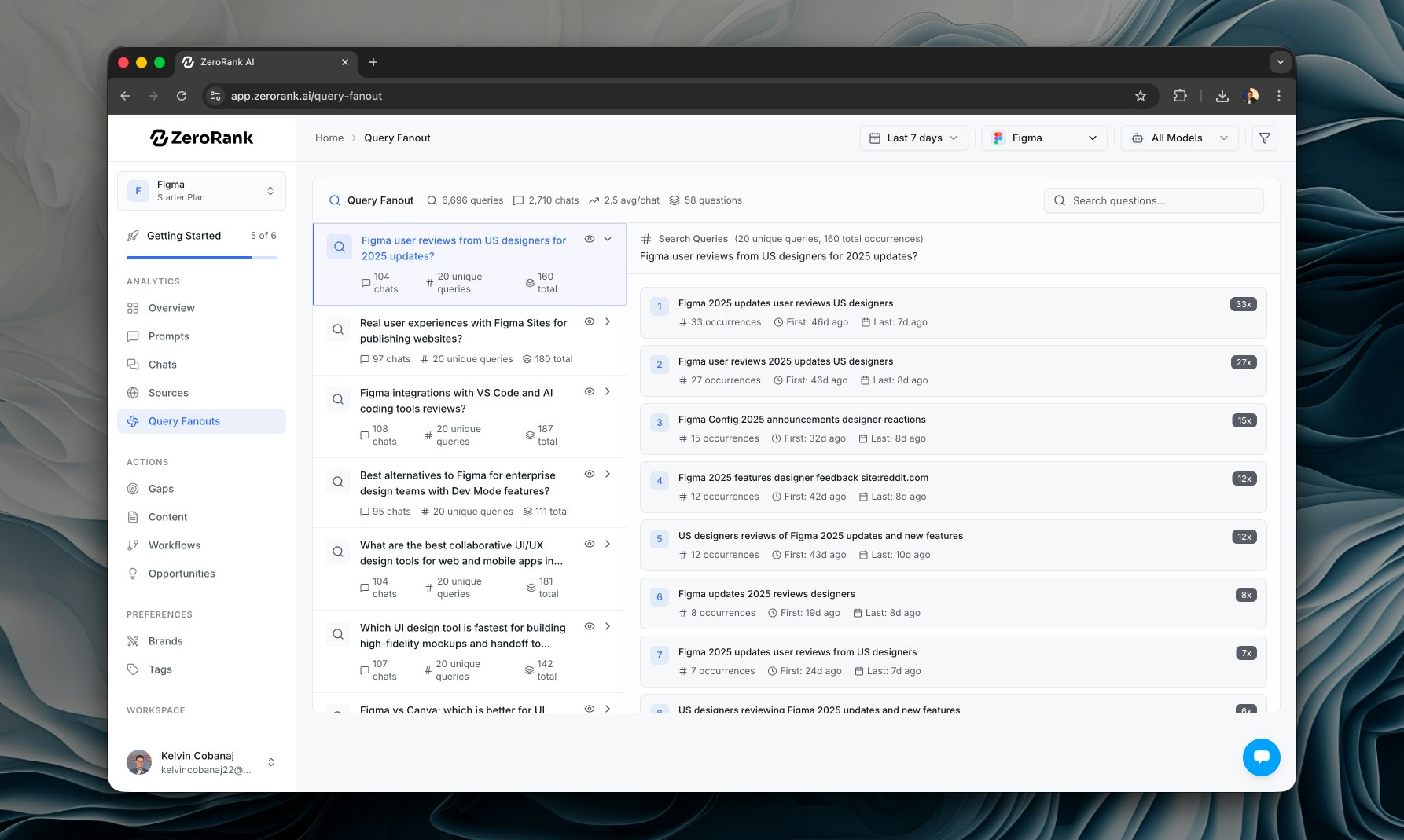Click Getting Started progress indicator
1404x840 pixels.
pyautogui.click(x=183, y=236)
